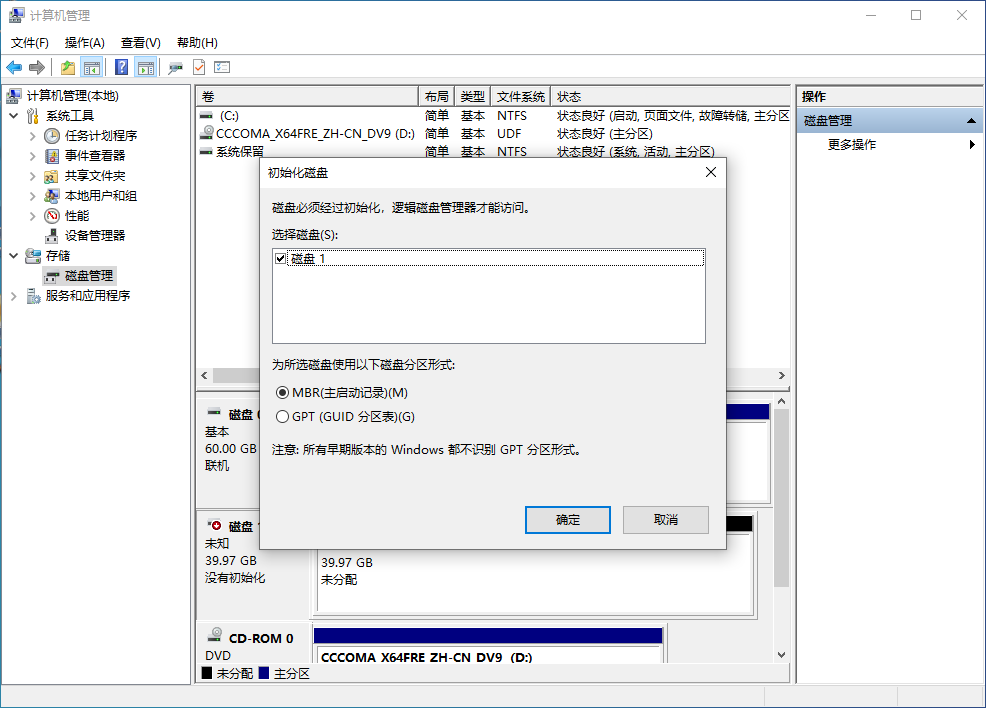Sort by 布局 column header

(436, 97)
